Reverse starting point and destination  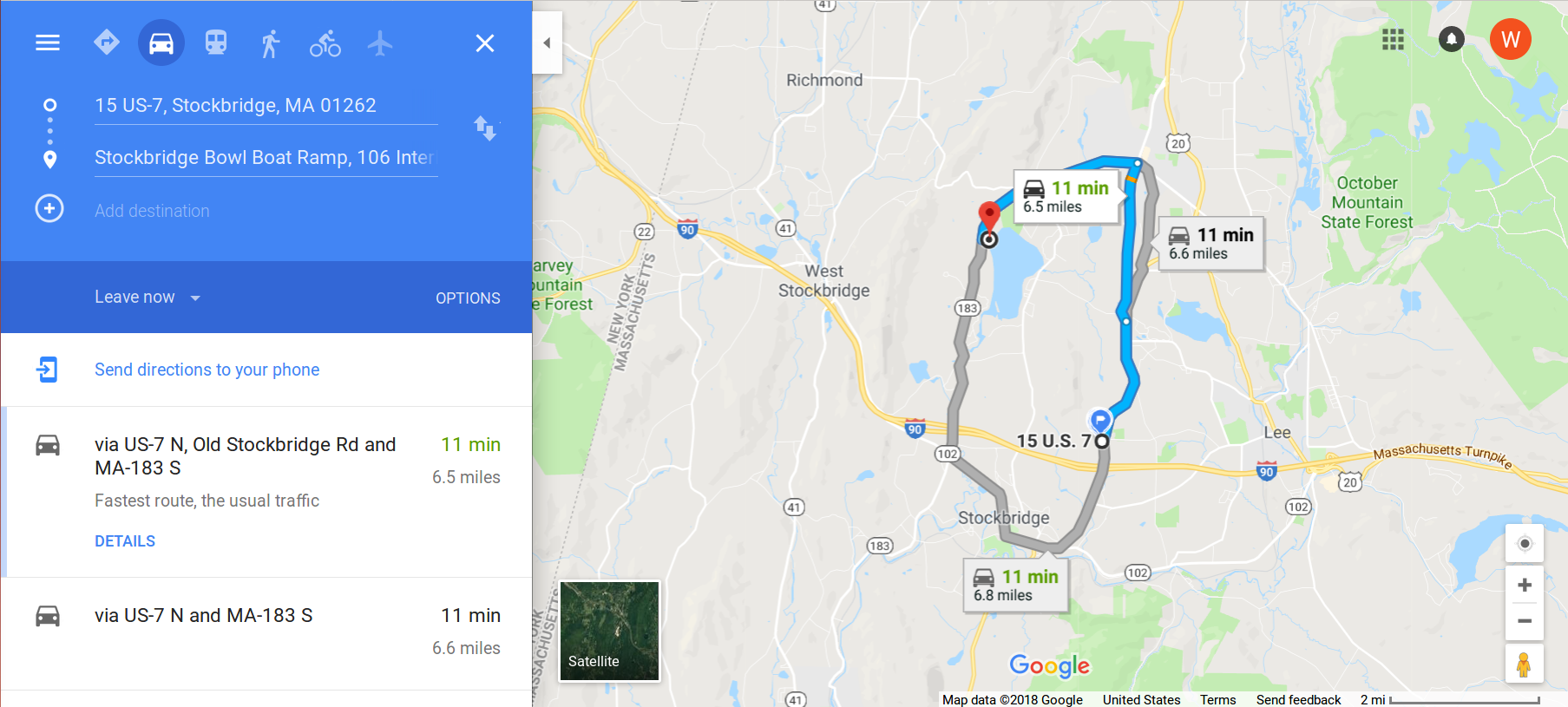[x=485, y=128]
